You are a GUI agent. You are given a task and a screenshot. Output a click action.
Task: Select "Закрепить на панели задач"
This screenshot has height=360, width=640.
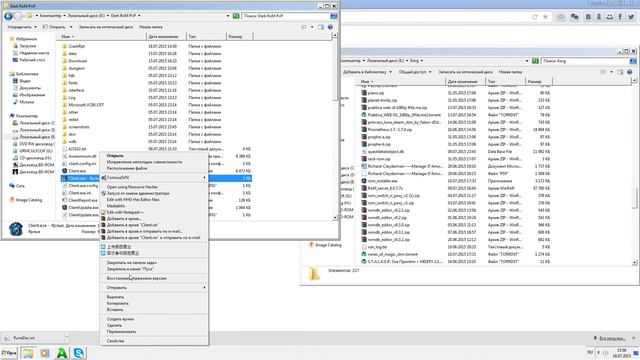coord(131,262)
